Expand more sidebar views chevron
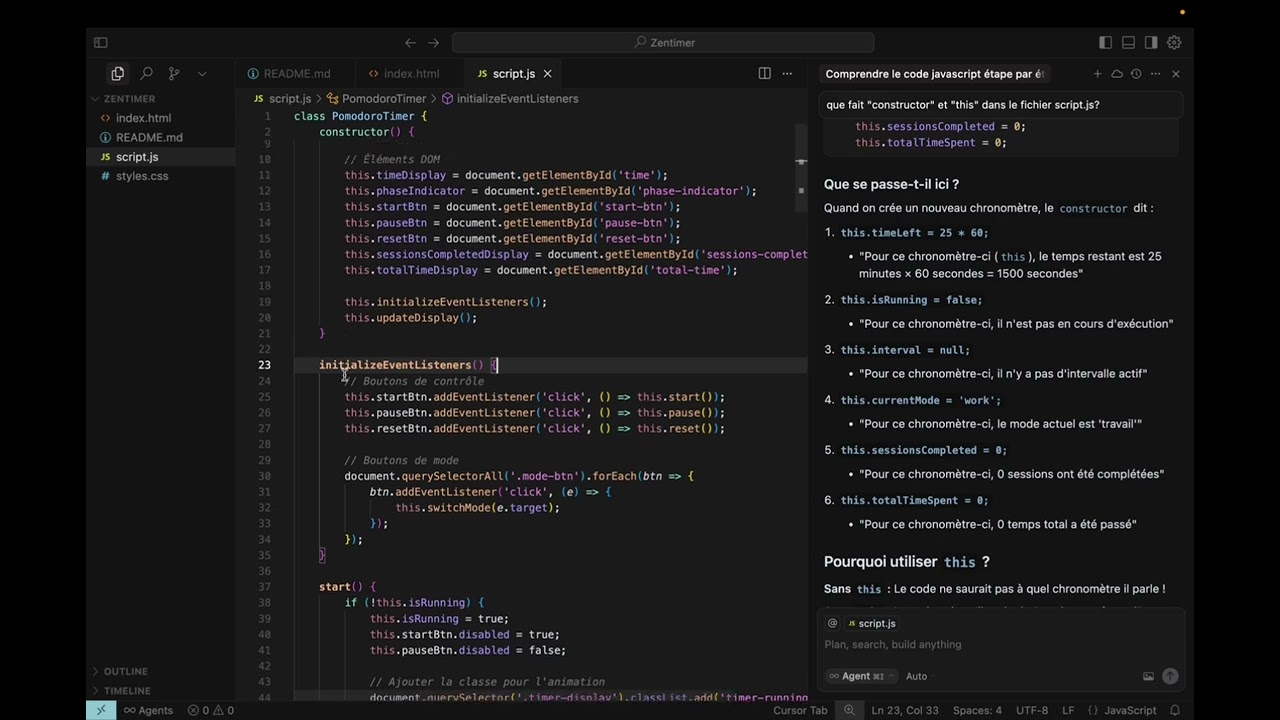This screenshot has height=720, width=1280. (x=202, y=73)
